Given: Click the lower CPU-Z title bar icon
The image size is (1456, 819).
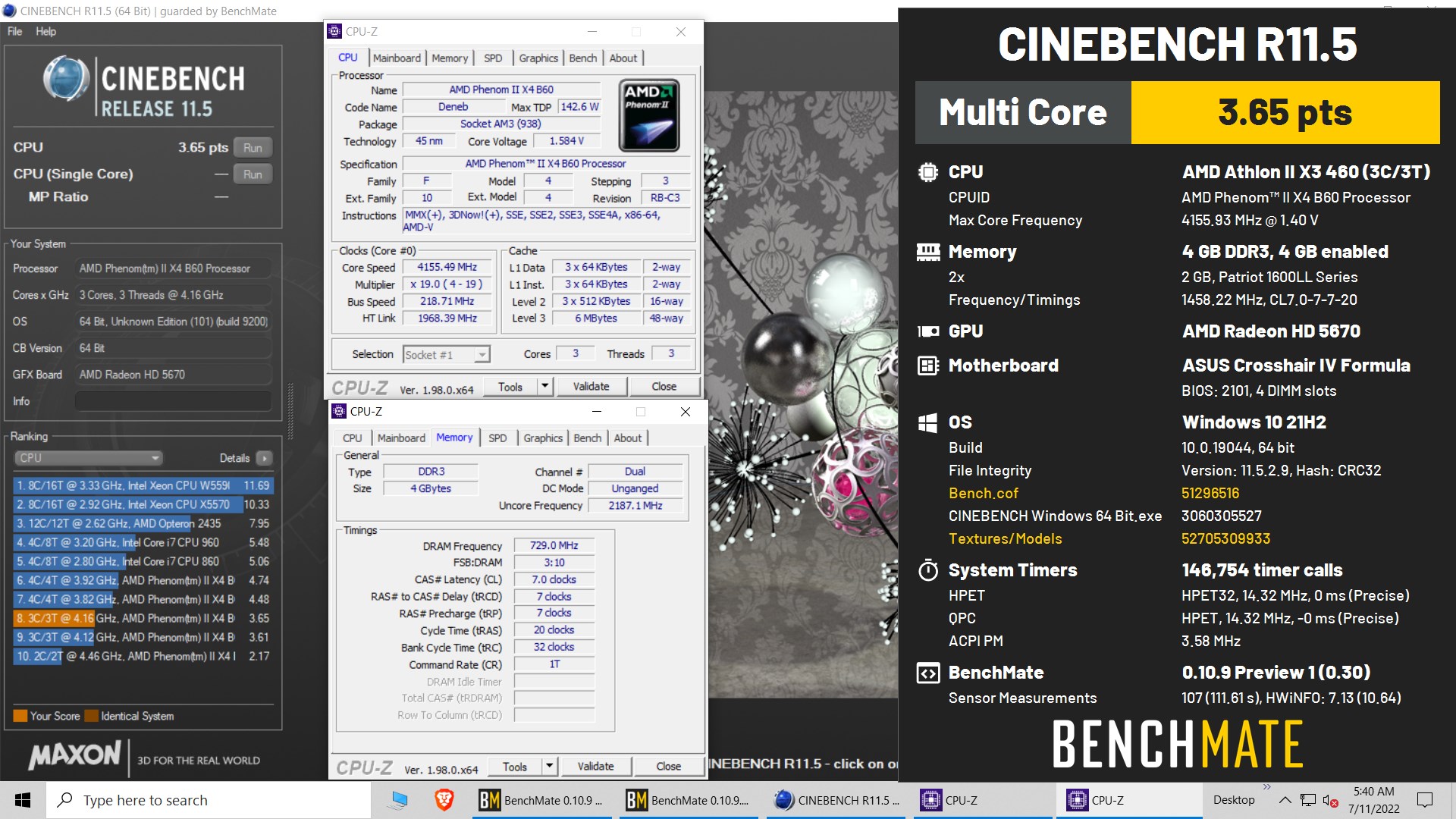Looking at the screenshot, I should click(339, 411).
